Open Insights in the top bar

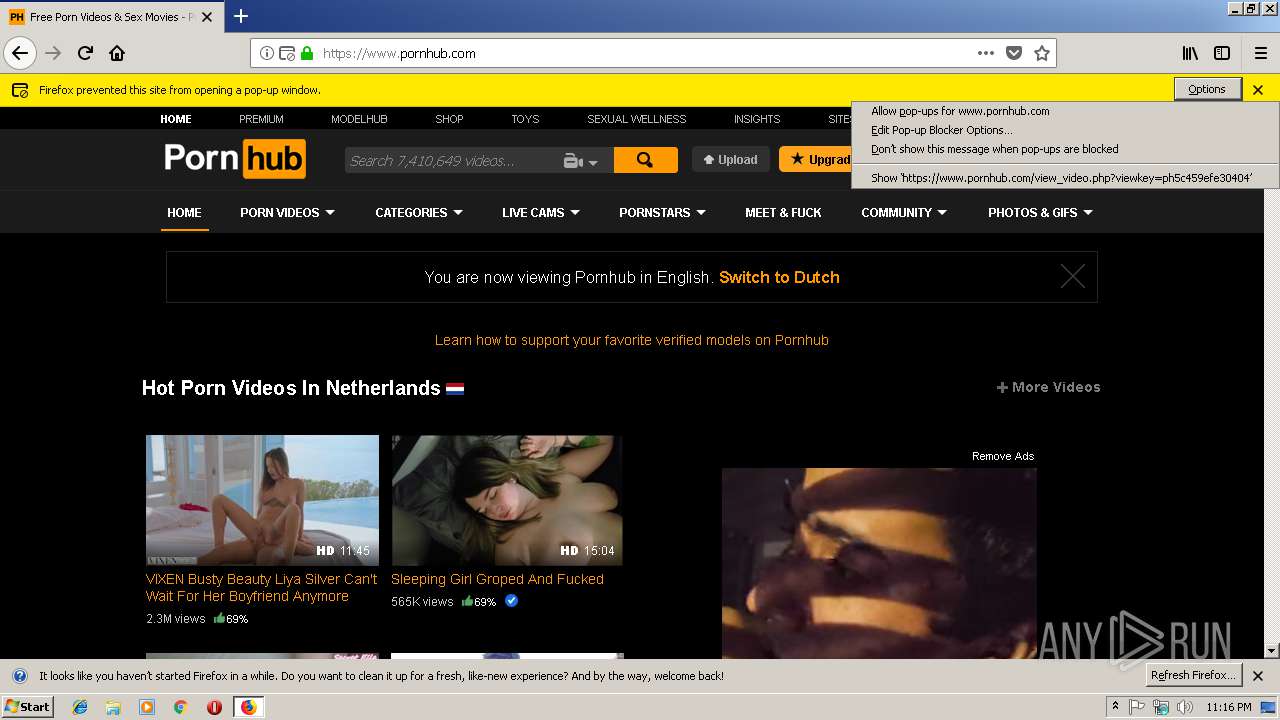(757, 119)
